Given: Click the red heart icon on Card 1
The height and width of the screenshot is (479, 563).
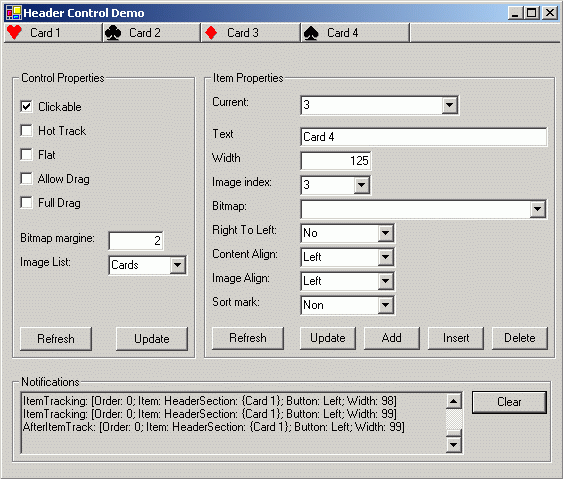Looking at the screenshot, I should click(x=14, y=33).
